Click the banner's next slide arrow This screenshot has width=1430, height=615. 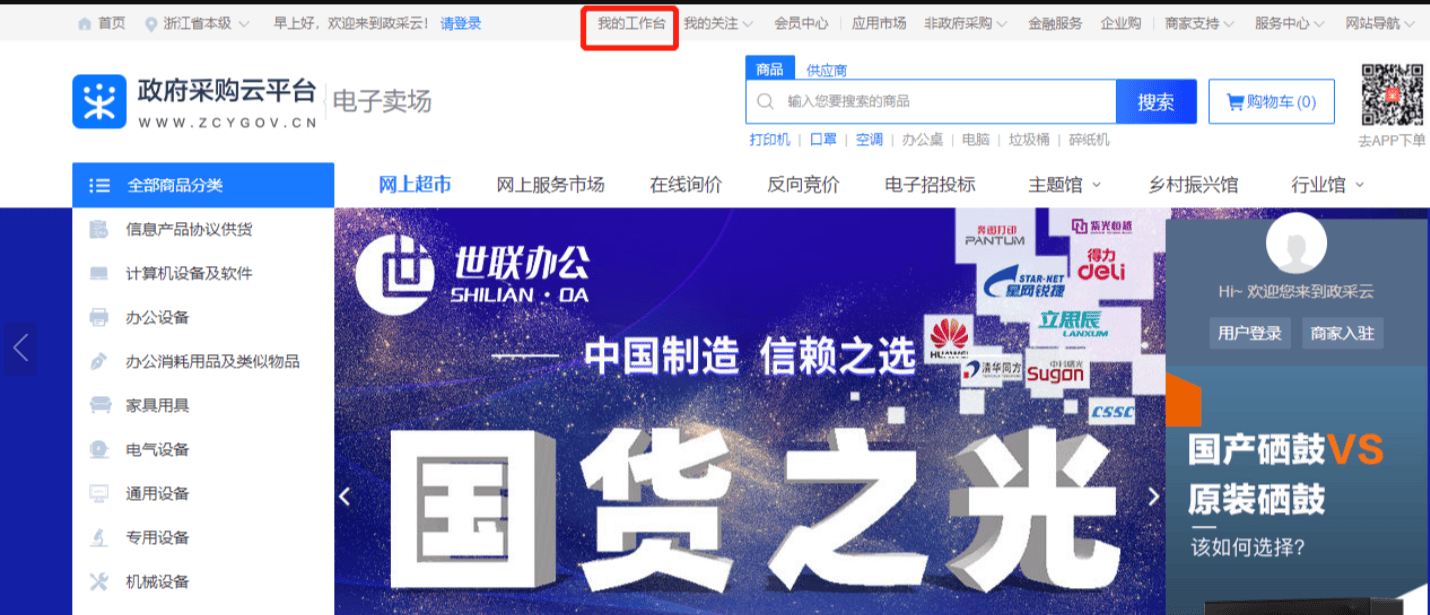tap(1154, 496)
